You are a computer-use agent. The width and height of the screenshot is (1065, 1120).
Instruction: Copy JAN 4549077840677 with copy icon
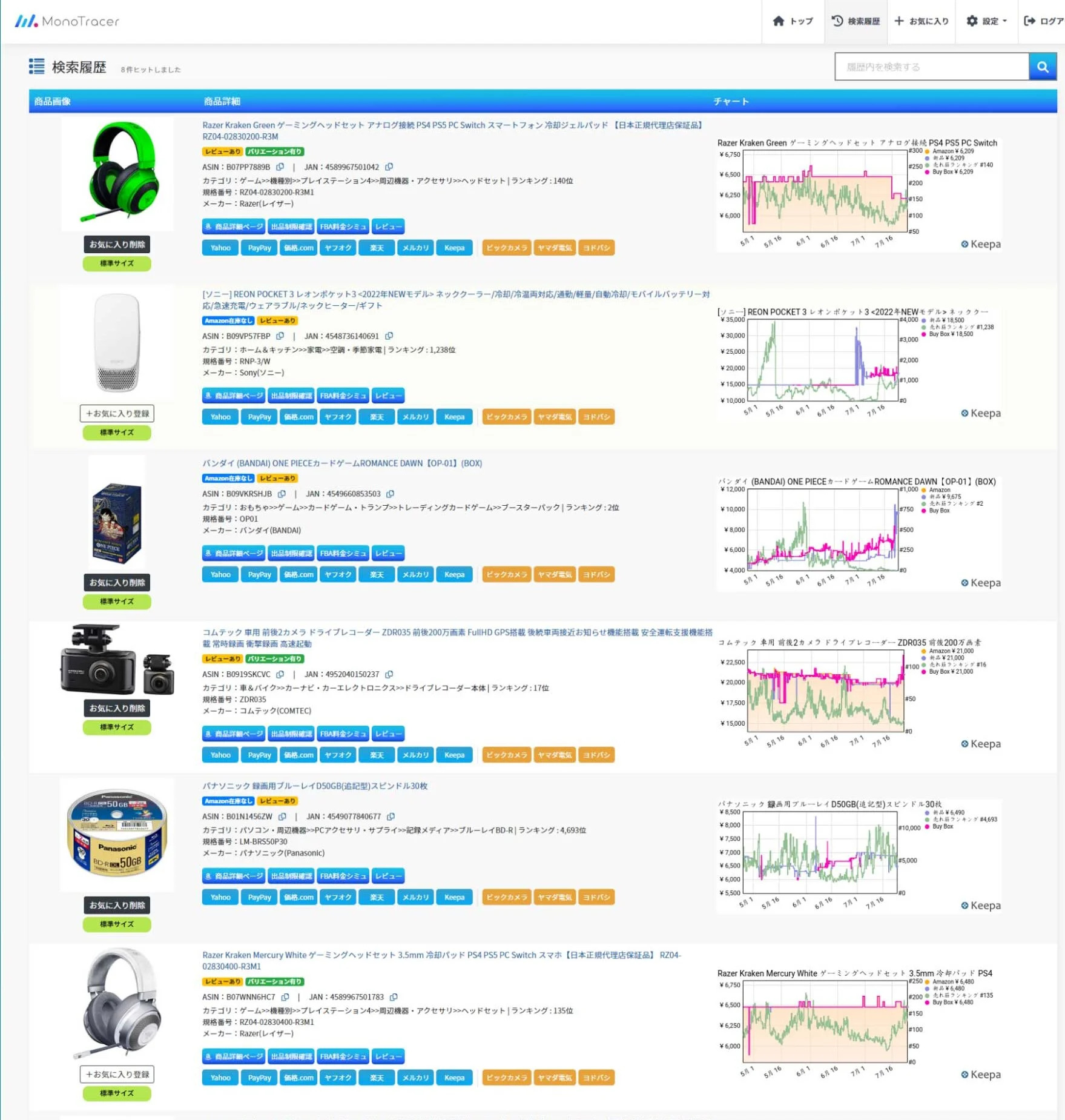391,817
